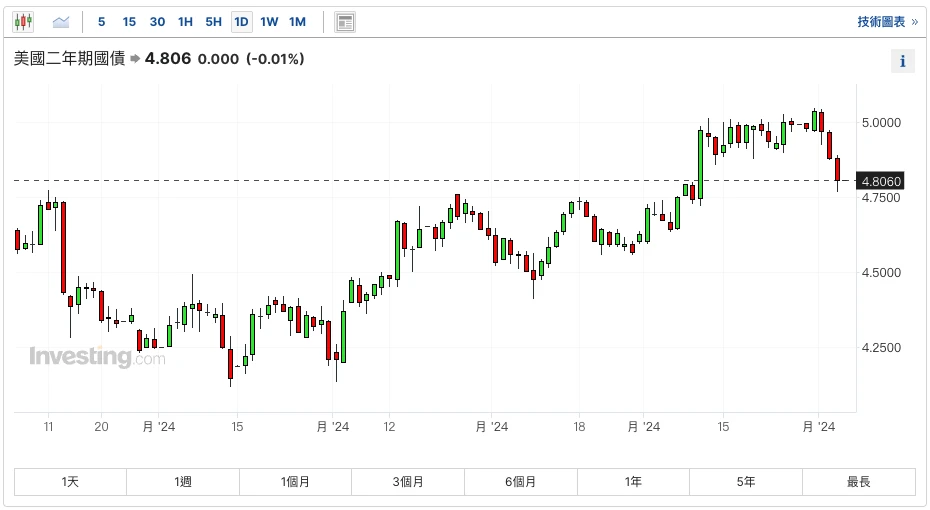
Task: Activate the 1D interval toggle
Action: (241, 22)
